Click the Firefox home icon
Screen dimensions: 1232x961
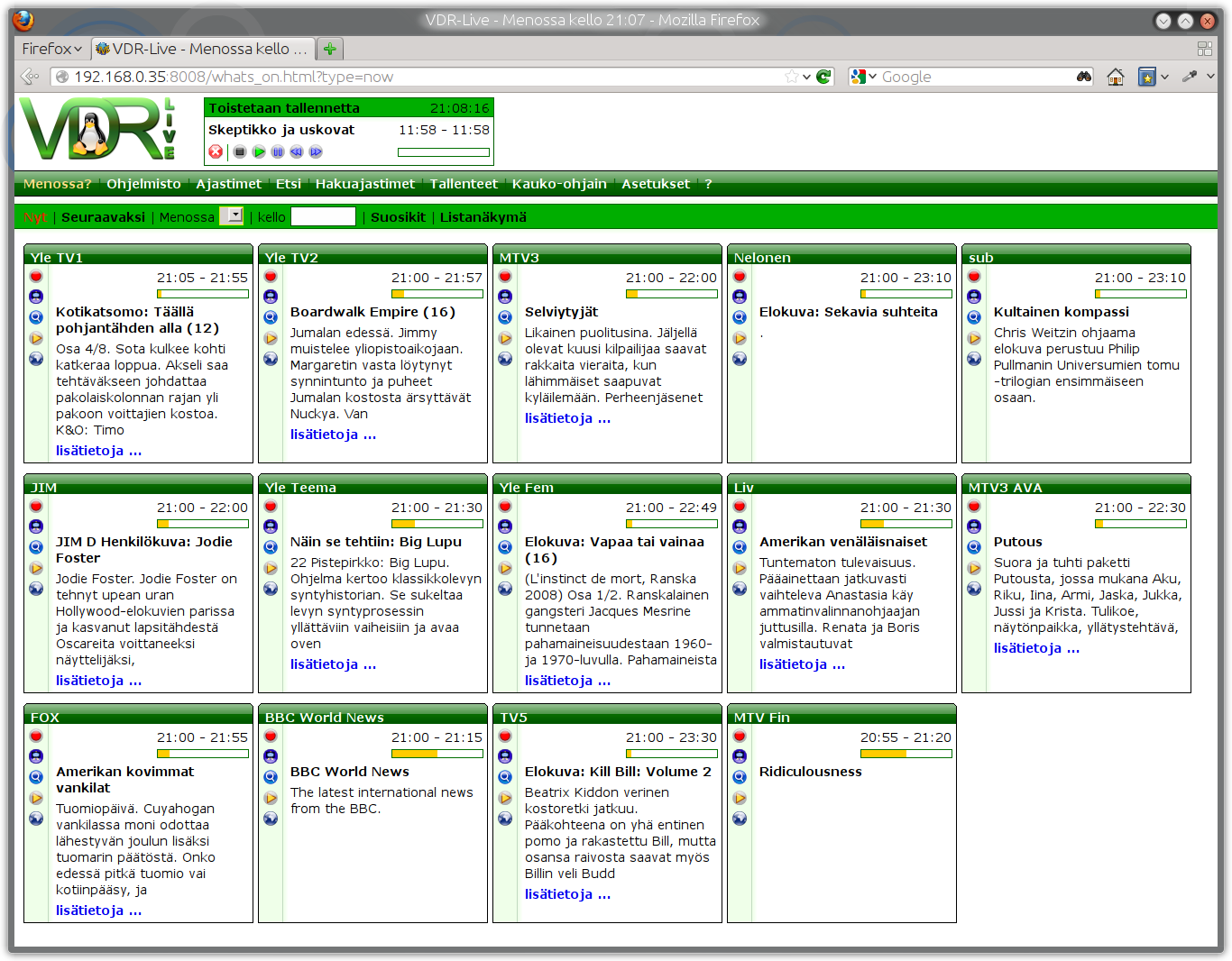[1116, 77]
